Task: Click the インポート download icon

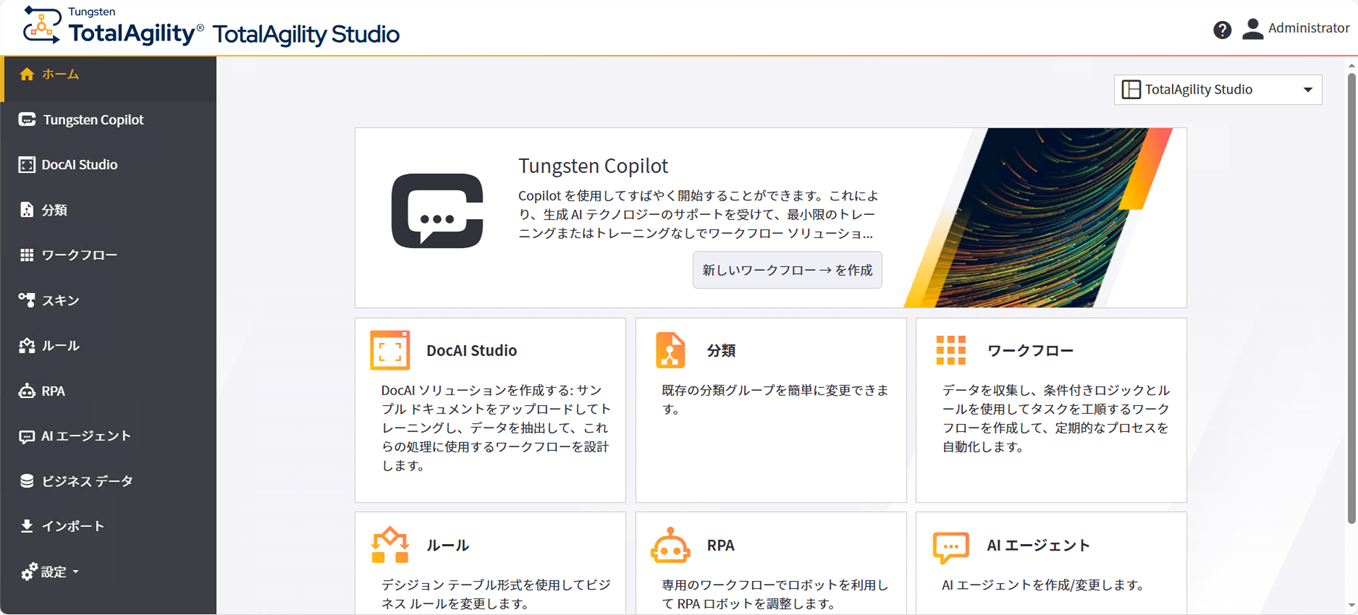Action: coord(27,525)
